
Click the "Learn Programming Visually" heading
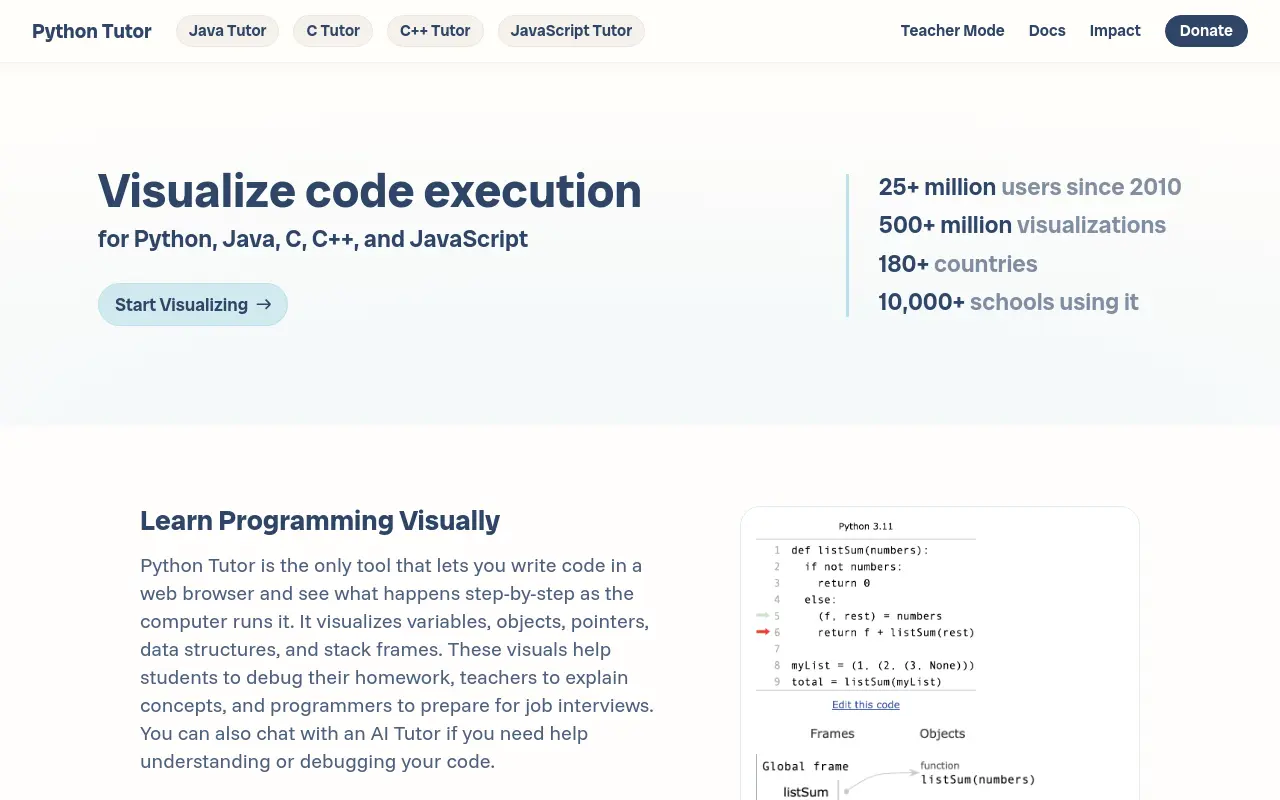[x=320, y=521]
